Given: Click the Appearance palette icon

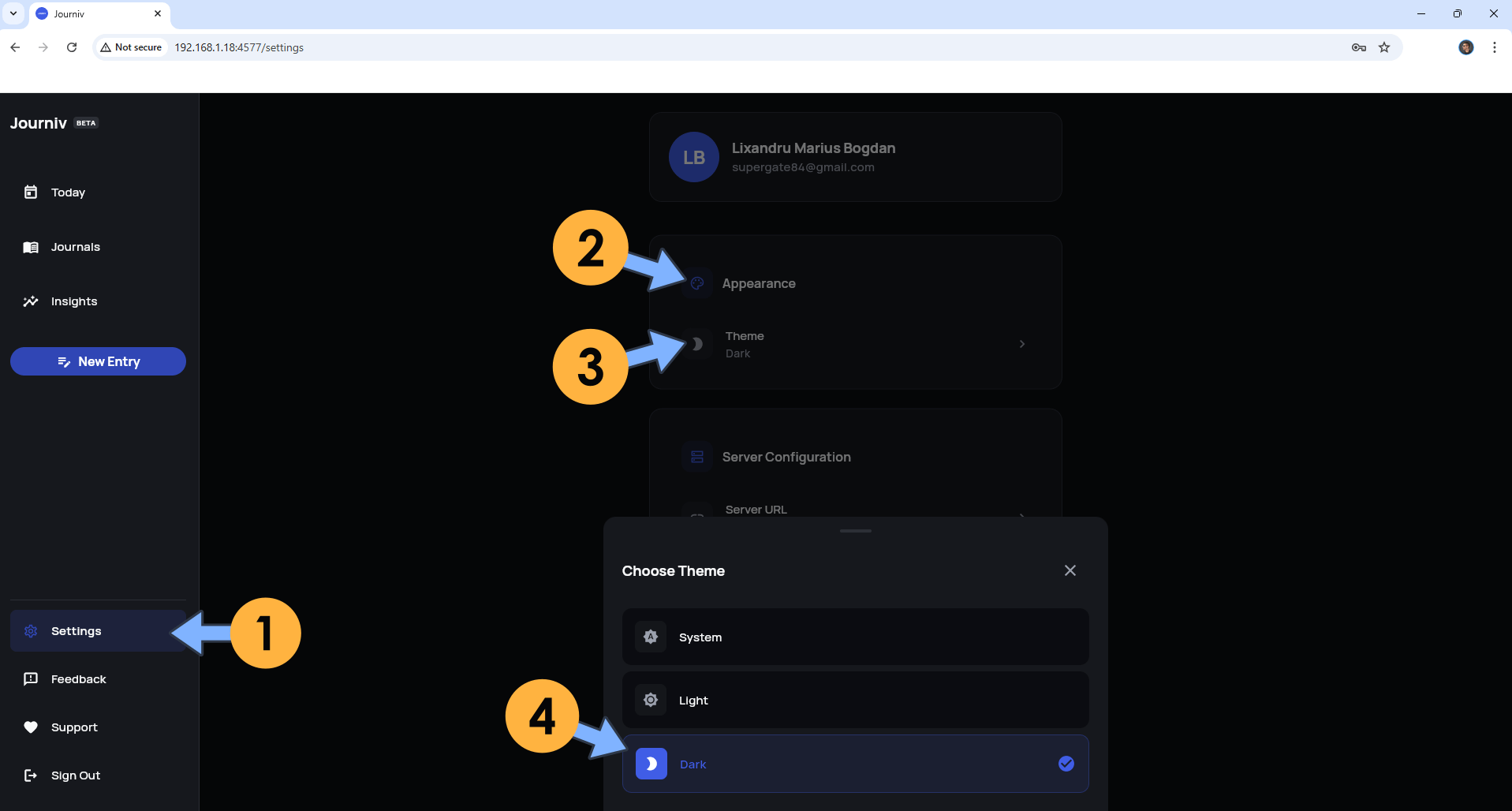Looking at the screenshot, I should pyautogui.click(x=697, y=283).
